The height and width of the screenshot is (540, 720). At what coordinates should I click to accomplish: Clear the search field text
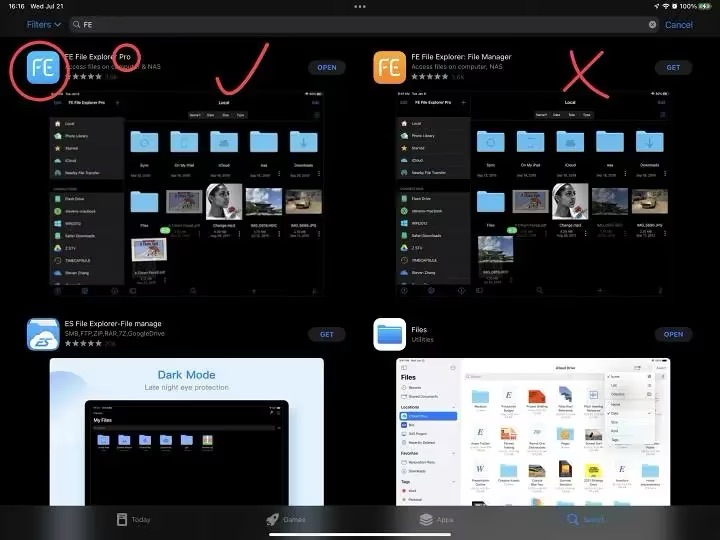click(653, 24)
